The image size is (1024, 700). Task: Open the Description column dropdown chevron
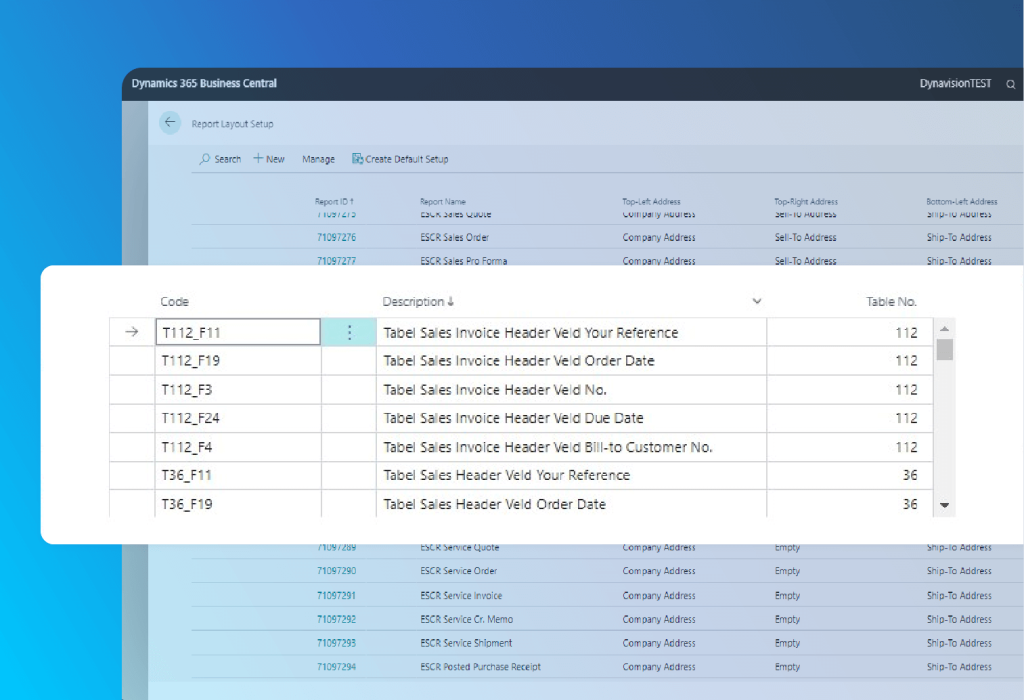click(757, 301)
